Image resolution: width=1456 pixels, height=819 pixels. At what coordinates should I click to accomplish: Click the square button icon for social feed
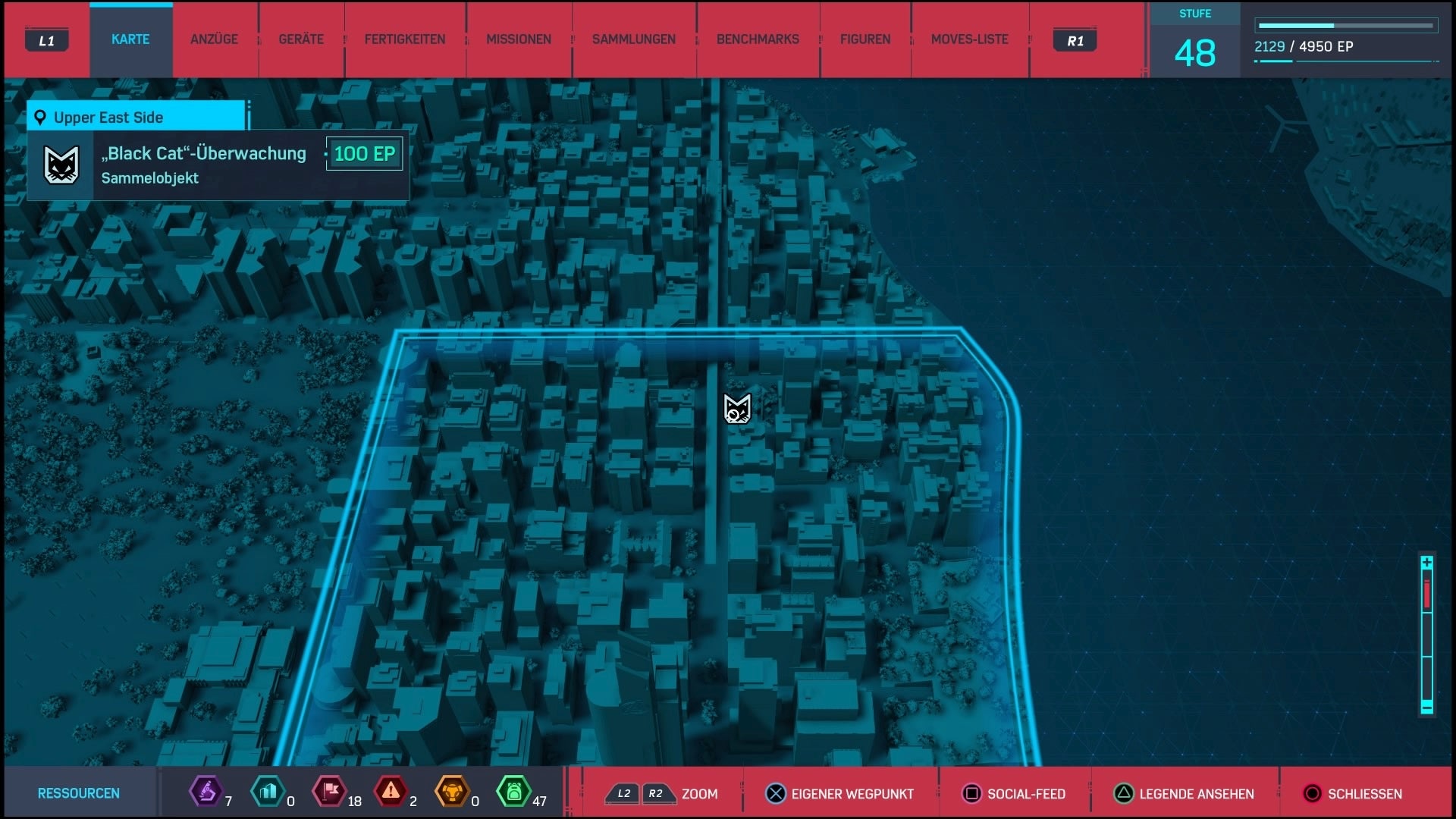click(x=971, y=794)
